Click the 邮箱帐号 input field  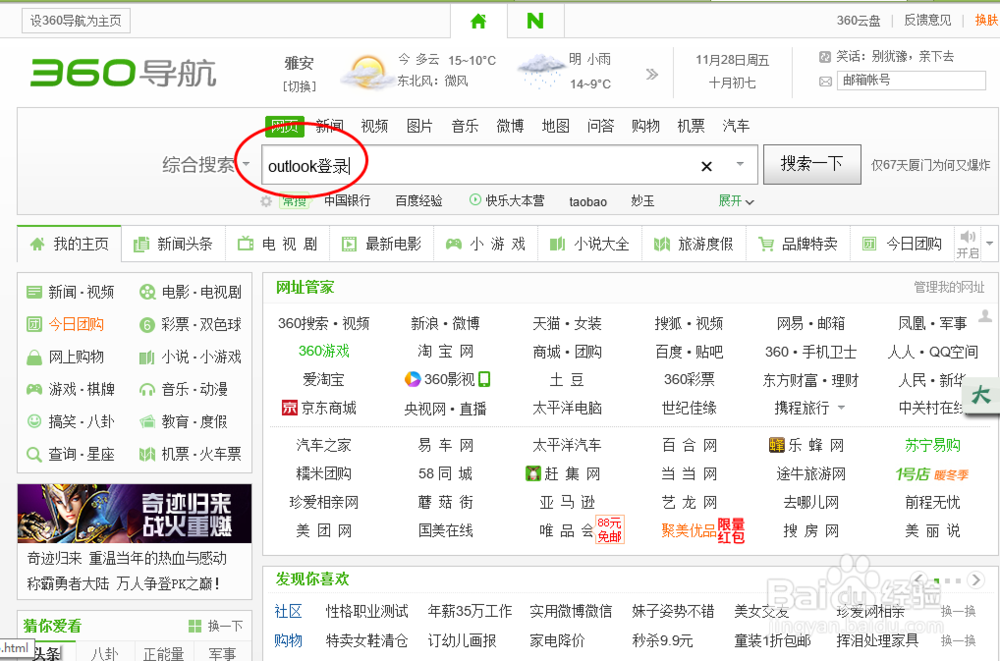pyautogui.click(x=911, y=80)
